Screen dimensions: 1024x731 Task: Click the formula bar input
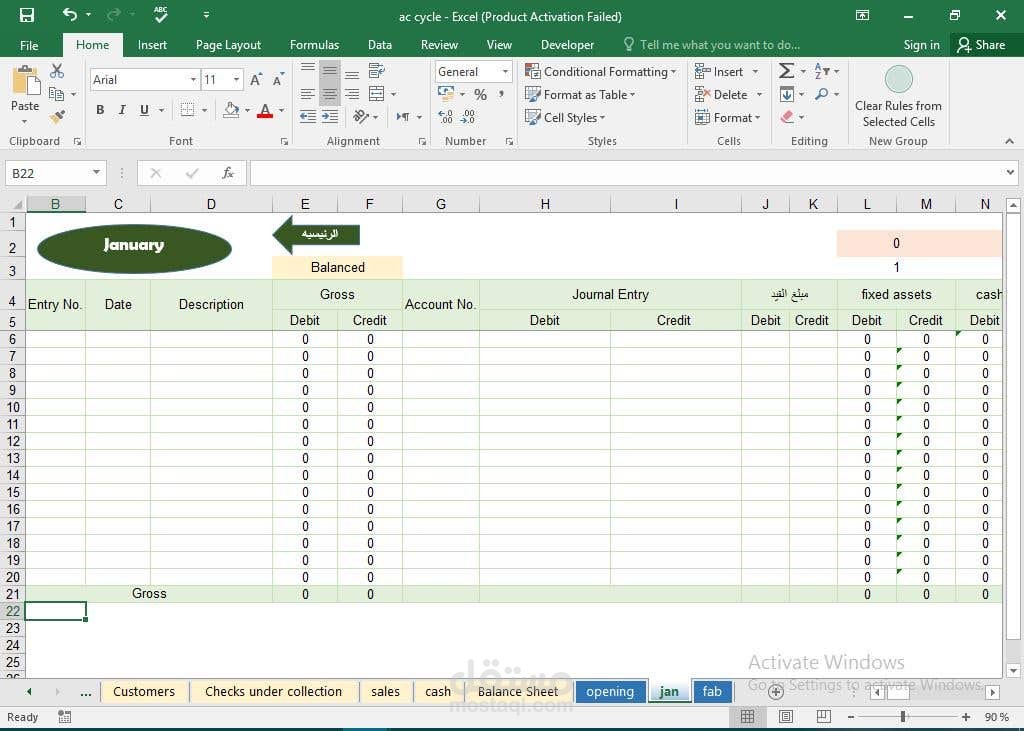627,173
